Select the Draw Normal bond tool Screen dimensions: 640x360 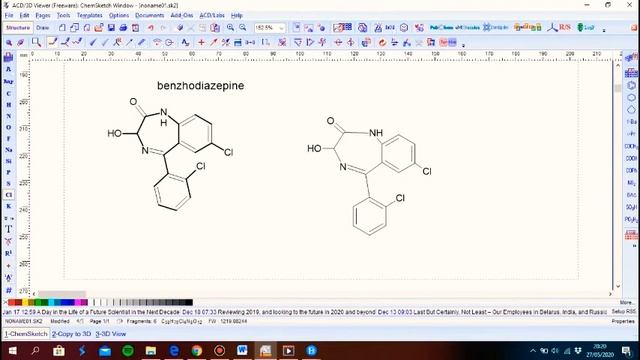pyautogui.click(x=52, y=42)
